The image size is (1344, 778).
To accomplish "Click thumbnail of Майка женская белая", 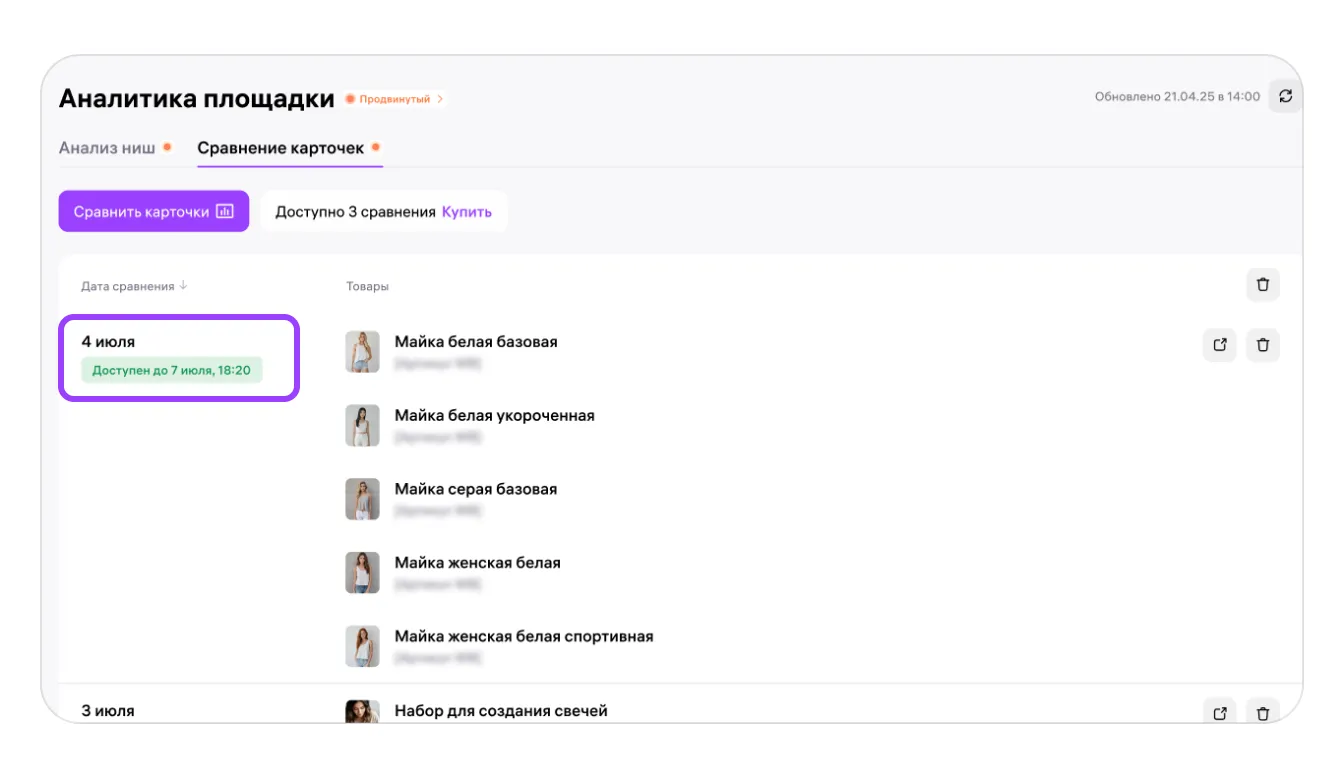I will (362, 573).
